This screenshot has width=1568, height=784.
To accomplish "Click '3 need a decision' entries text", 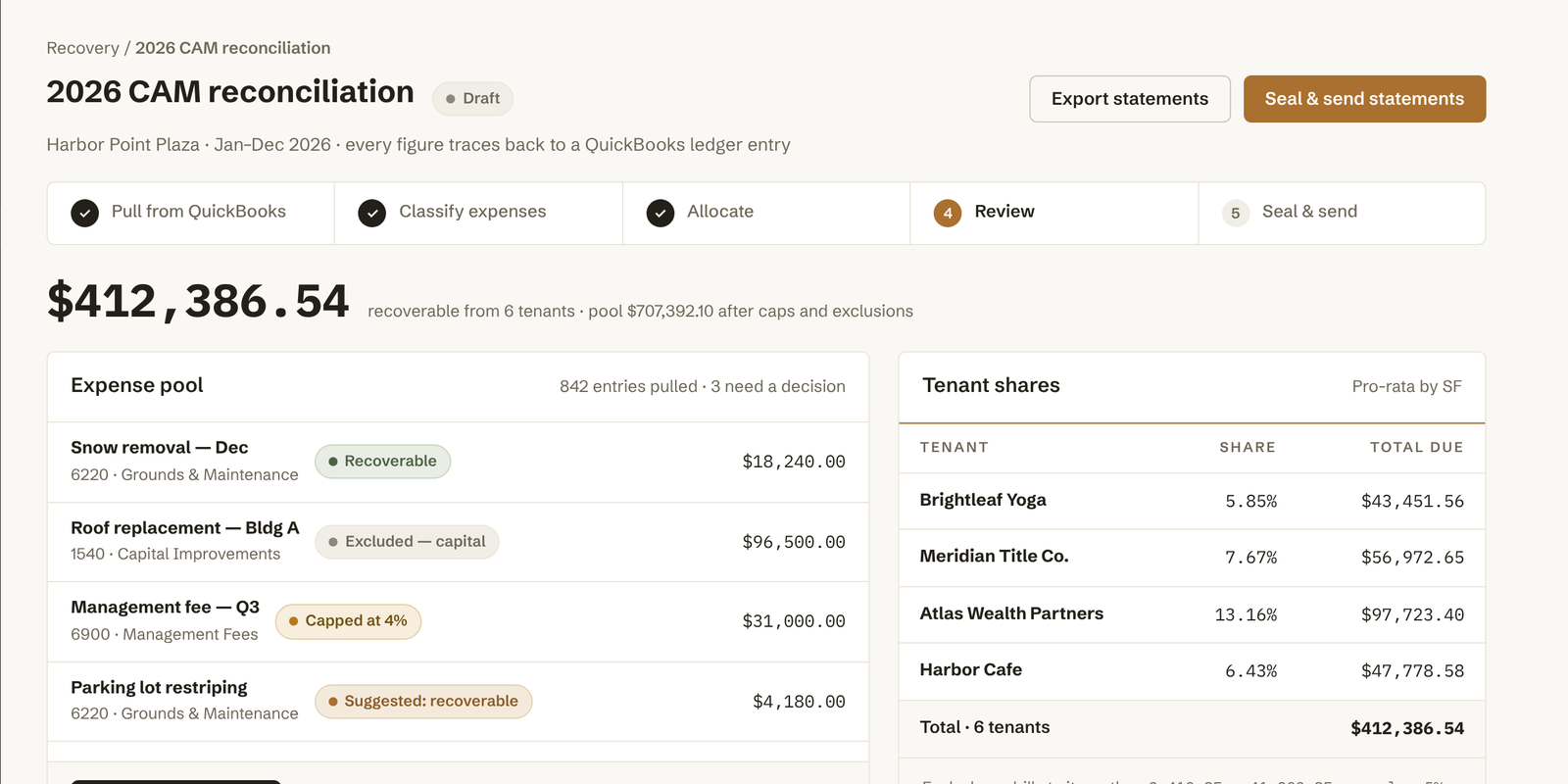I will coord(778,386).
